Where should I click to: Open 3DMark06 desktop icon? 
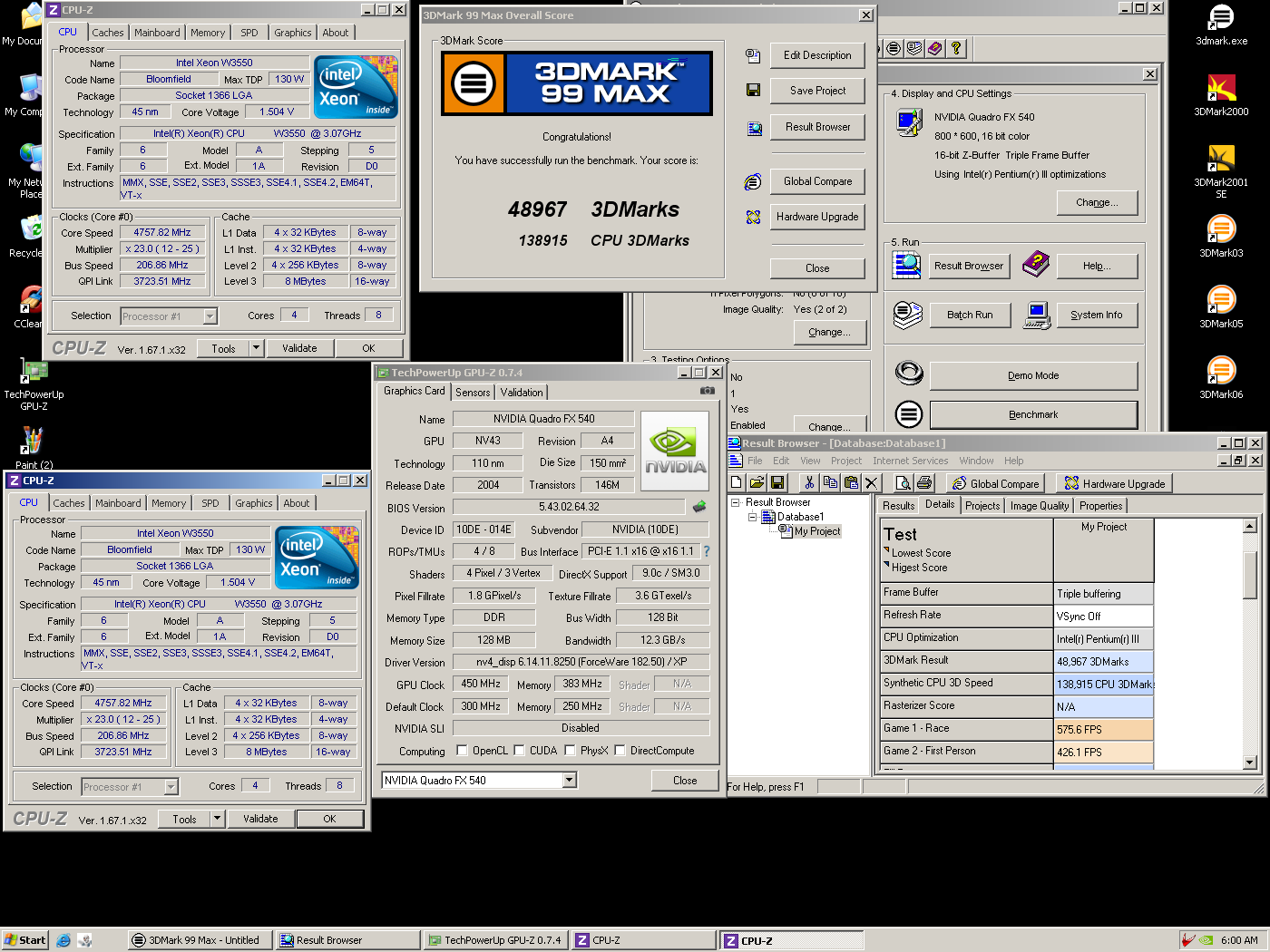tap(1221, 378)
